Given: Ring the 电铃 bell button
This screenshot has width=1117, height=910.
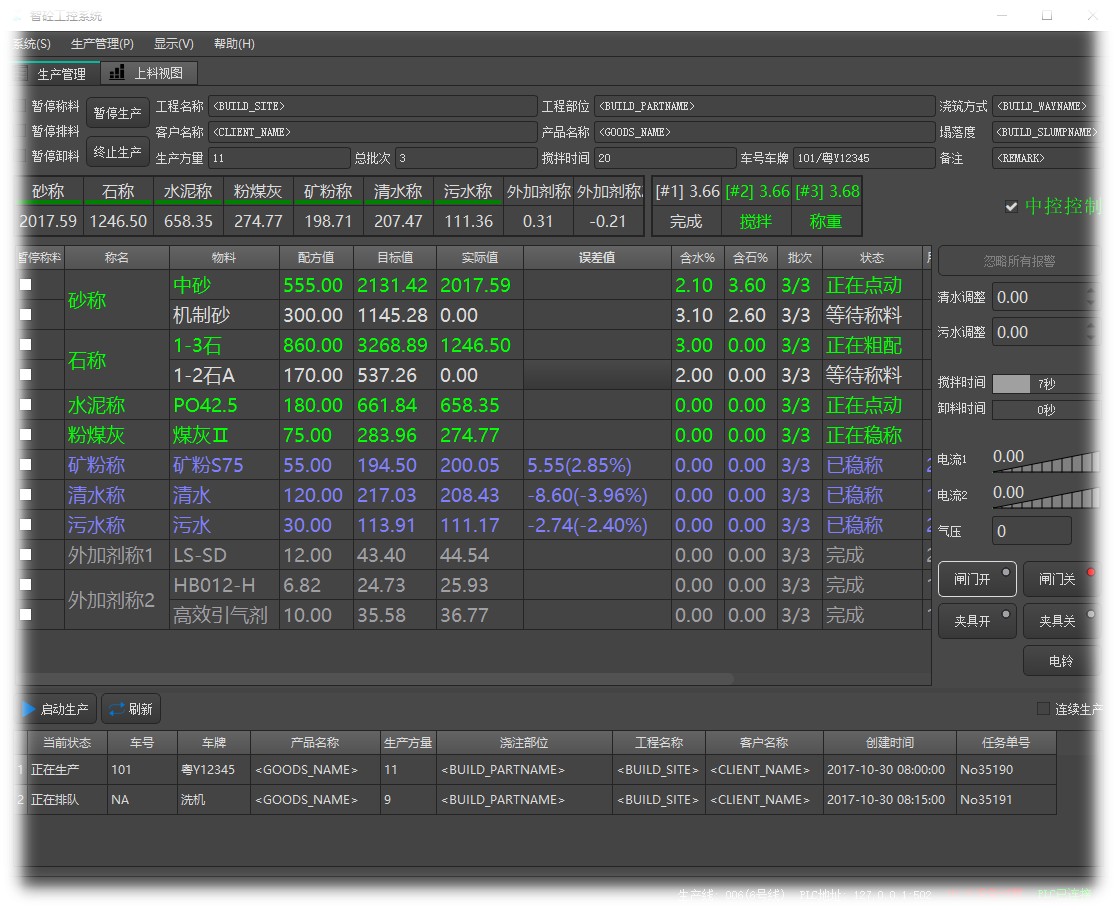Looking at the screenshot, I should [1060, 661].
